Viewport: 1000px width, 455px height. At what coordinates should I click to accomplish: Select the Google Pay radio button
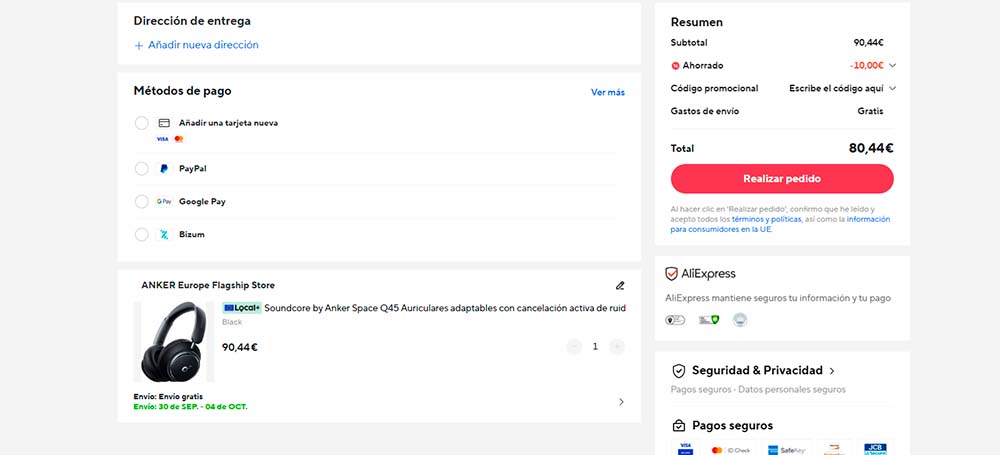click(x=141, y=202)
